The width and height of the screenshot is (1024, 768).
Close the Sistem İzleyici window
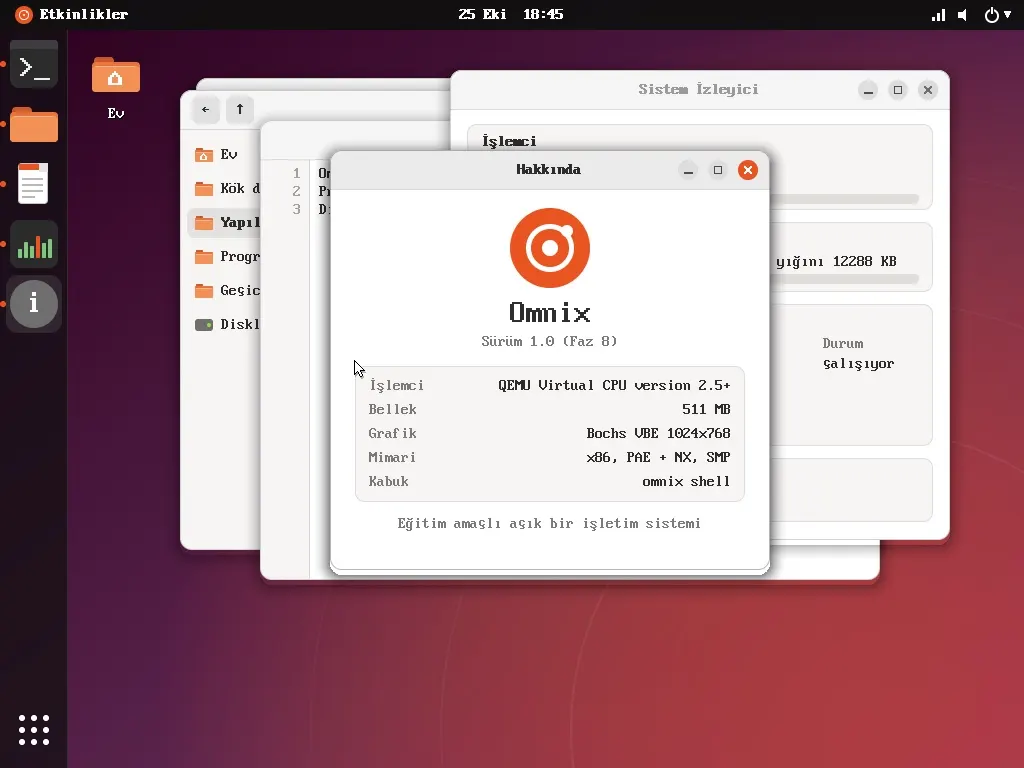click(x=928, y=90)
